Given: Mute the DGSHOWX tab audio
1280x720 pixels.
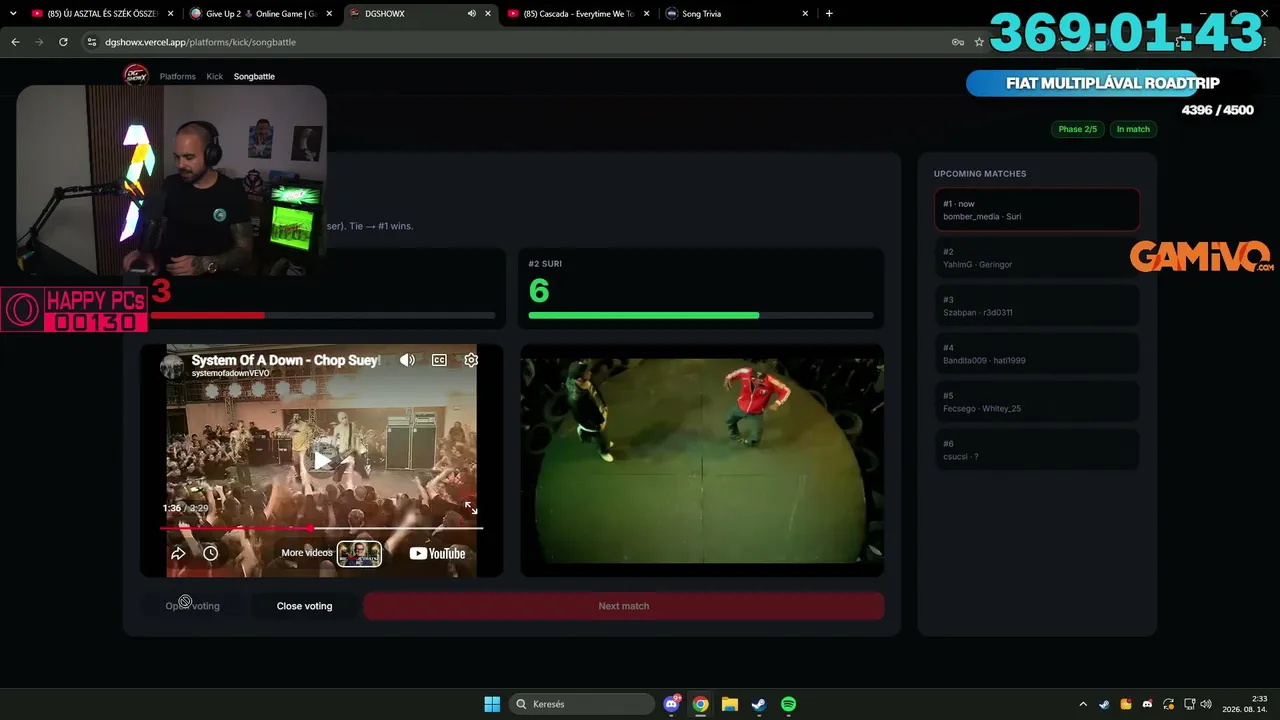Looking at the screenshot, I should pyautogui.click(x=471, y=14).
